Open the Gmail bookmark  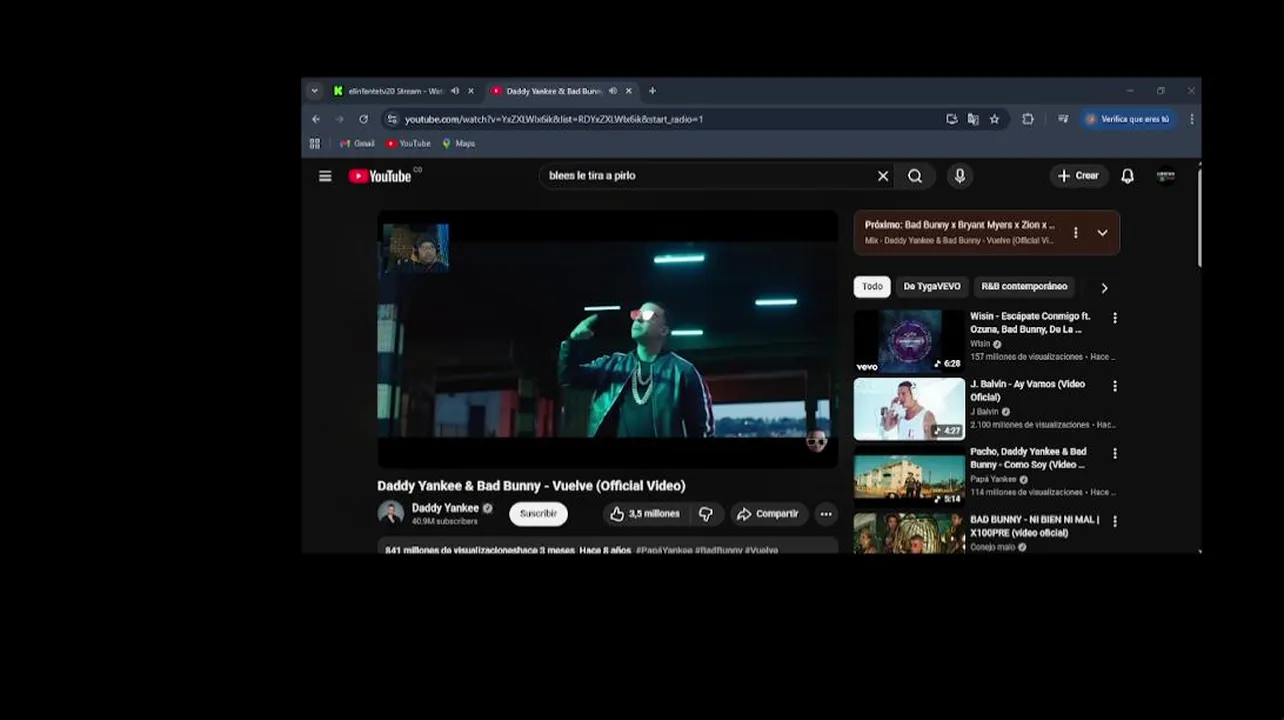coord(358,143)
